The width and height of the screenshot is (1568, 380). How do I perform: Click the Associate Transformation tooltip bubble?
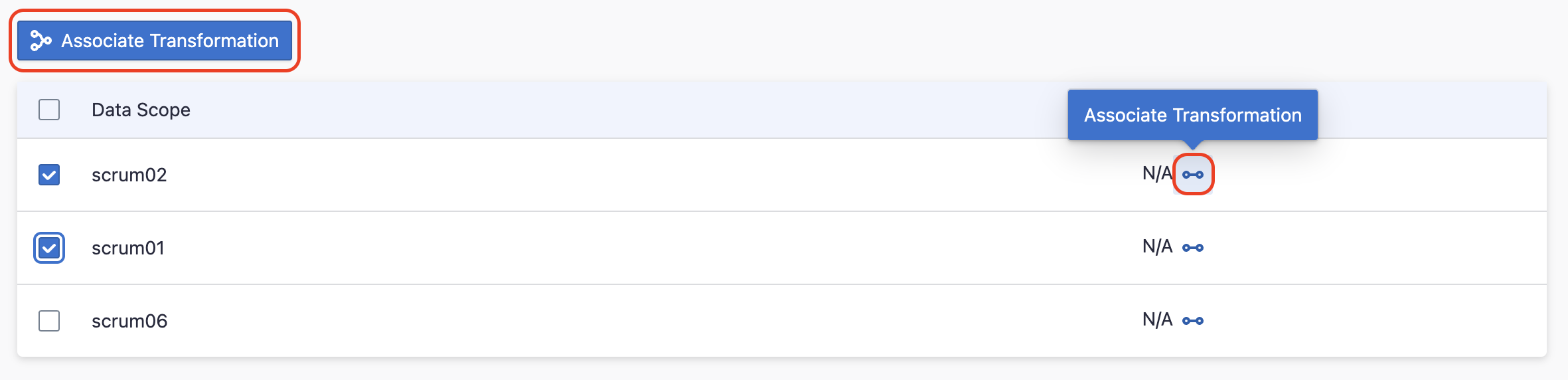pos(1192,115)
